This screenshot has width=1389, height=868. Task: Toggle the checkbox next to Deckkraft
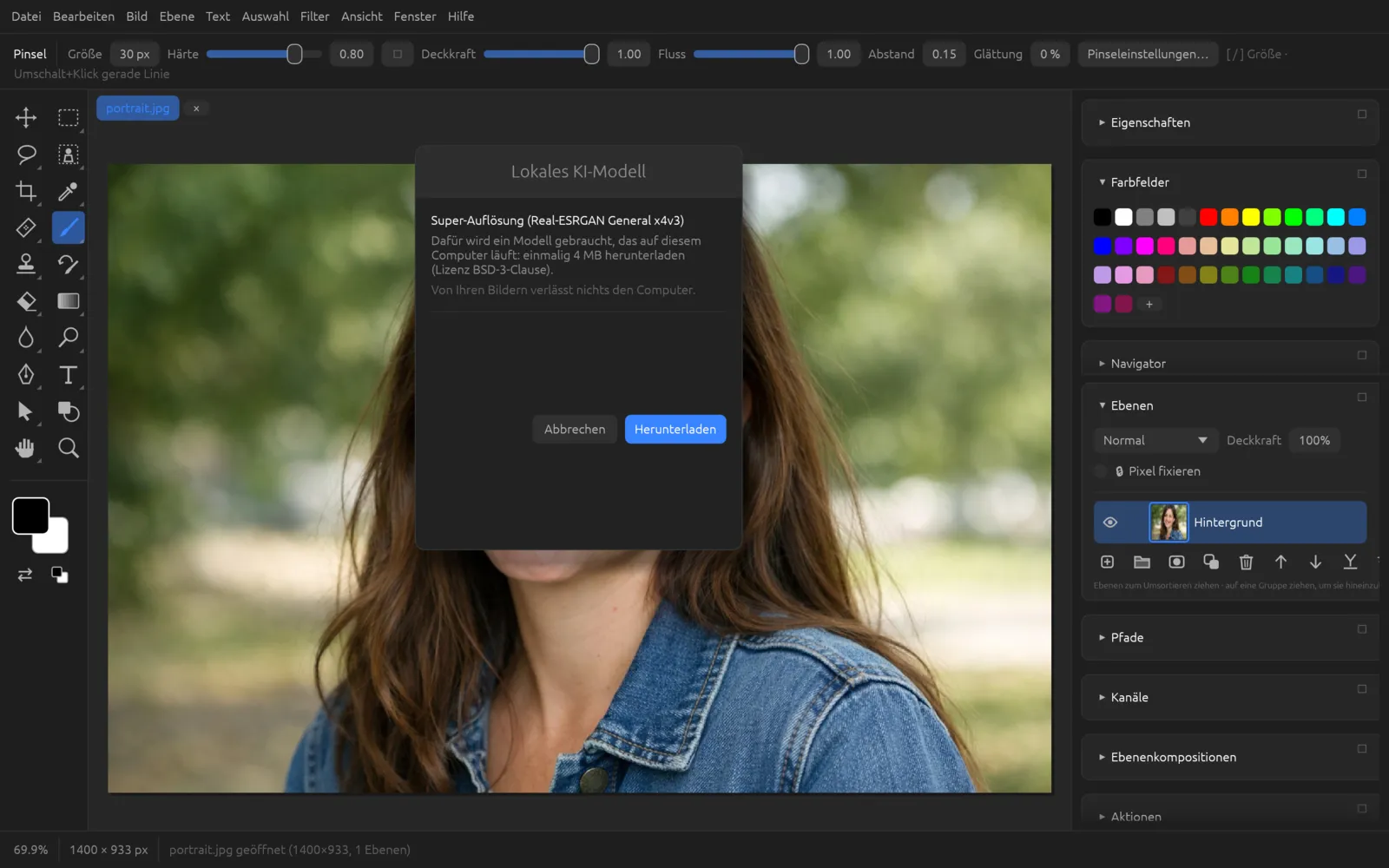(398, 54)
